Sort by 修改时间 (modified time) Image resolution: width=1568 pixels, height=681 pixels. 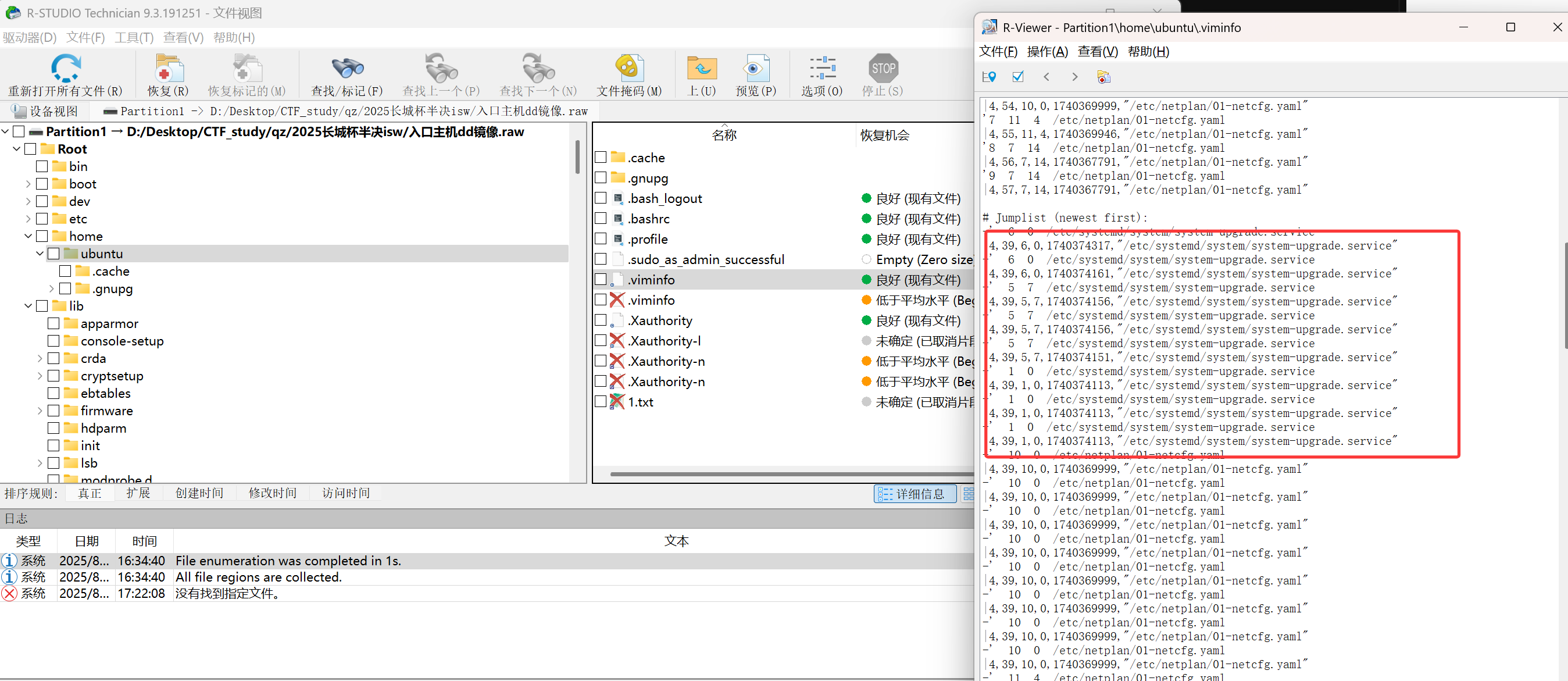point(273,493)
